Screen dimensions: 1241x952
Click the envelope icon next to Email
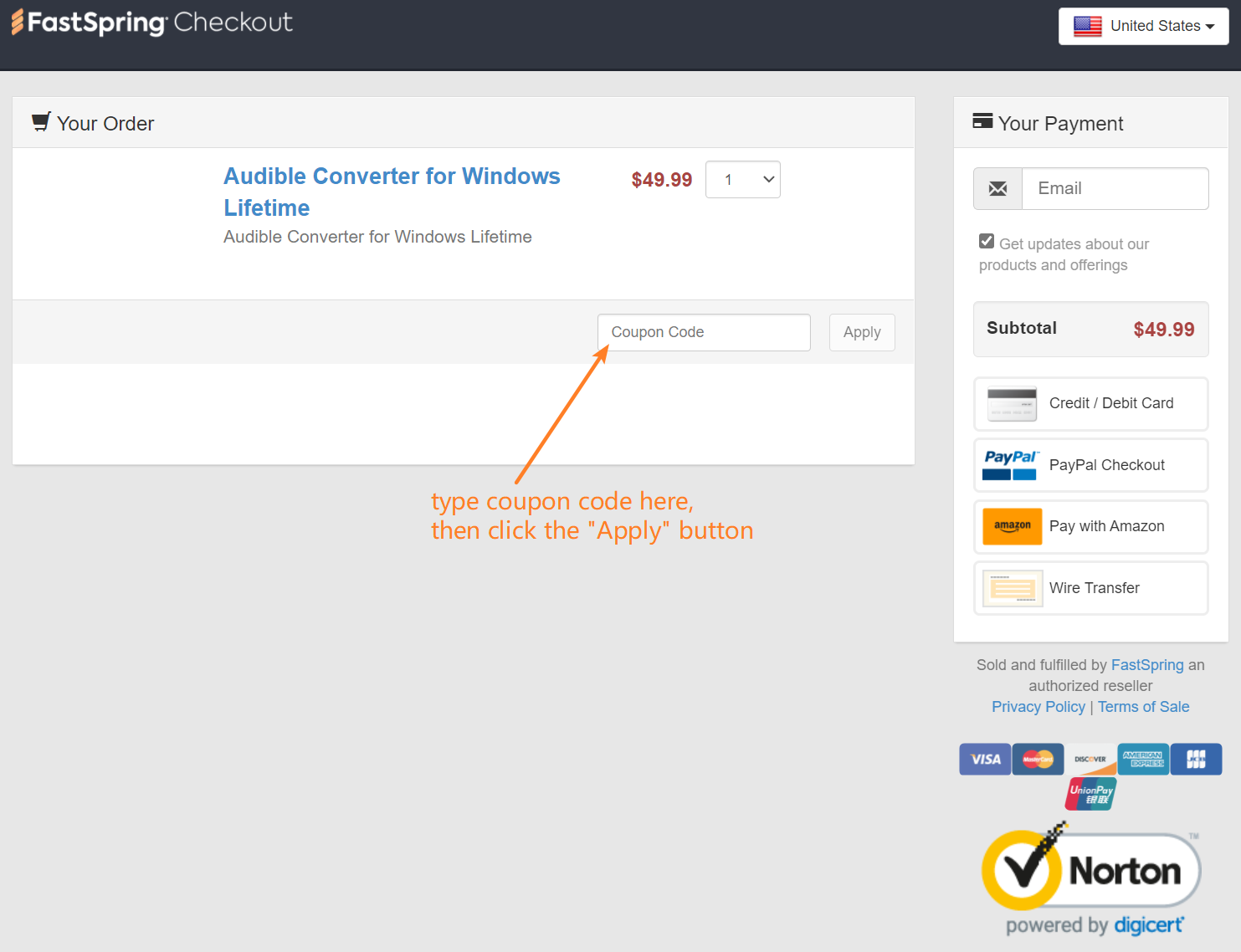click(x=997, y=188)
